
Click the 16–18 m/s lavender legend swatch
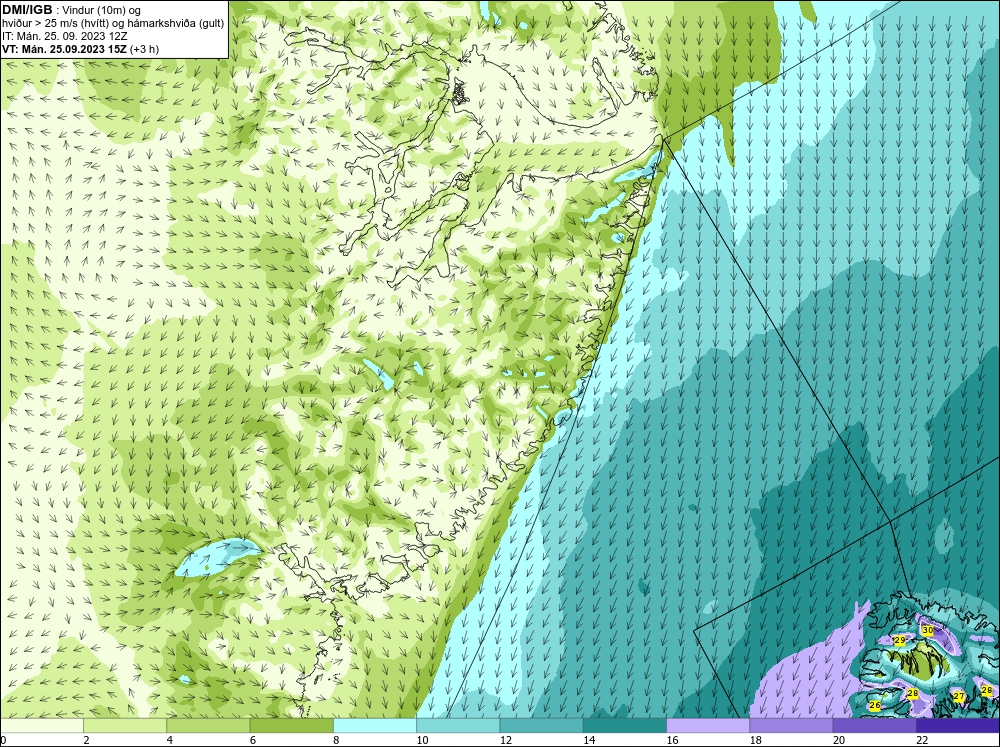tap(708, 726)
